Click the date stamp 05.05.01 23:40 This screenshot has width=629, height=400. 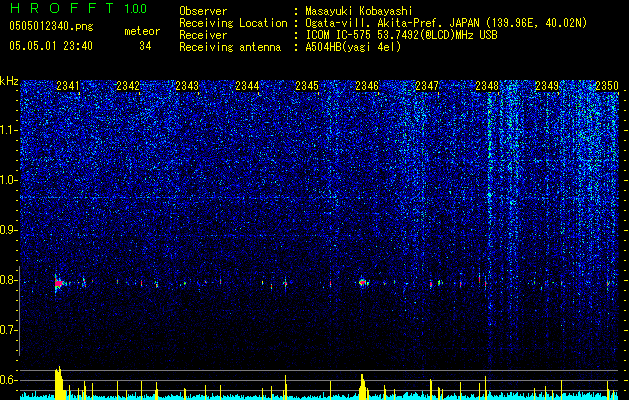[51, 46]
